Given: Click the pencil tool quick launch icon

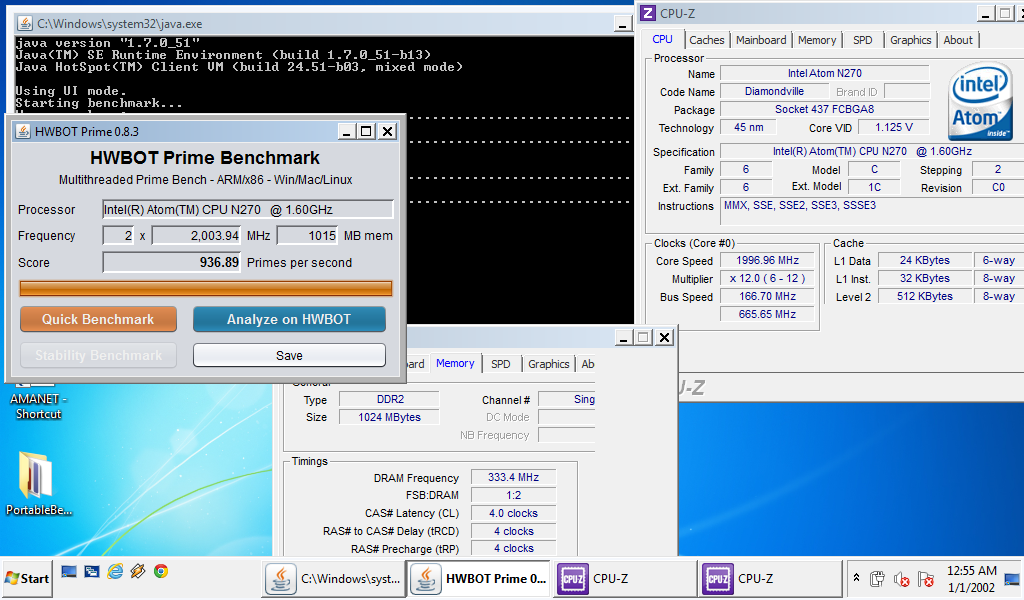Looking at the screenshot, I should (x=138, y=572).
